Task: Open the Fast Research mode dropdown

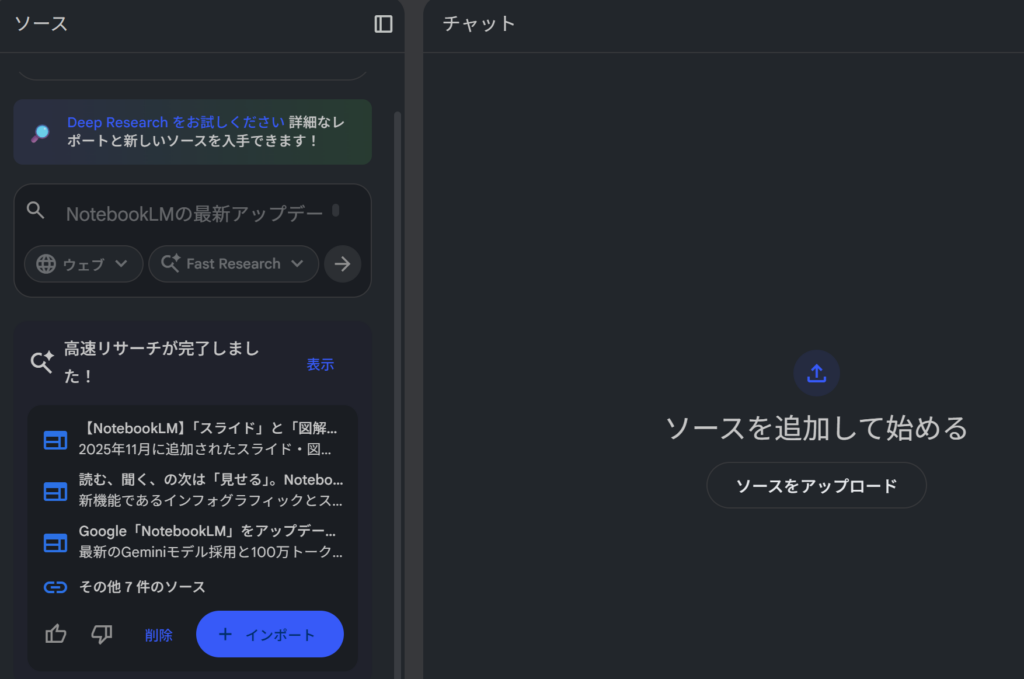Action: click(x=233, y=264)
